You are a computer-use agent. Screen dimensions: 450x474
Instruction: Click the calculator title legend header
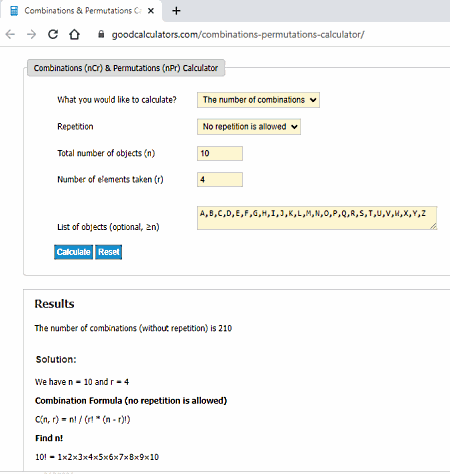pos(126,68)
